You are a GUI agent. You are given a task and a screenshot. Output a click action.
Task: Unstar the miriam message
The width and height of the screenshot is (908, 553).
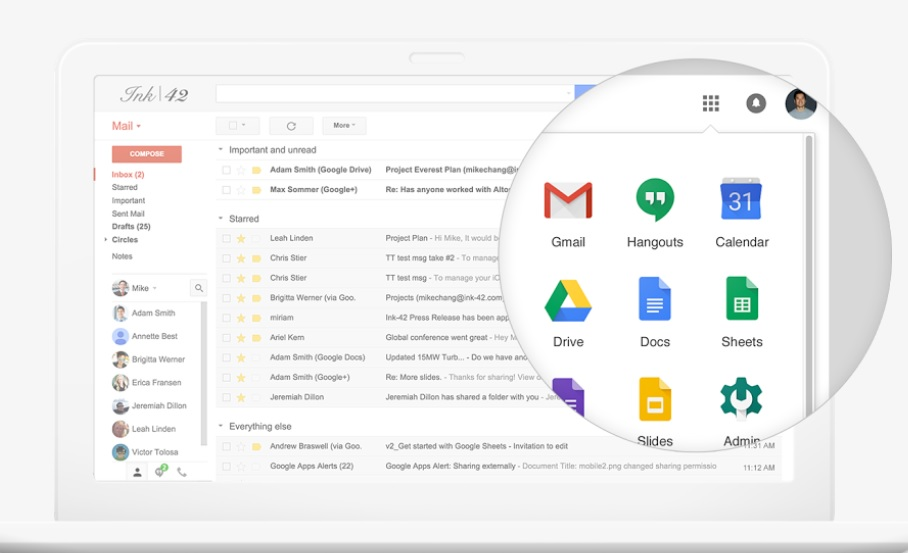[x=241, y=318]
